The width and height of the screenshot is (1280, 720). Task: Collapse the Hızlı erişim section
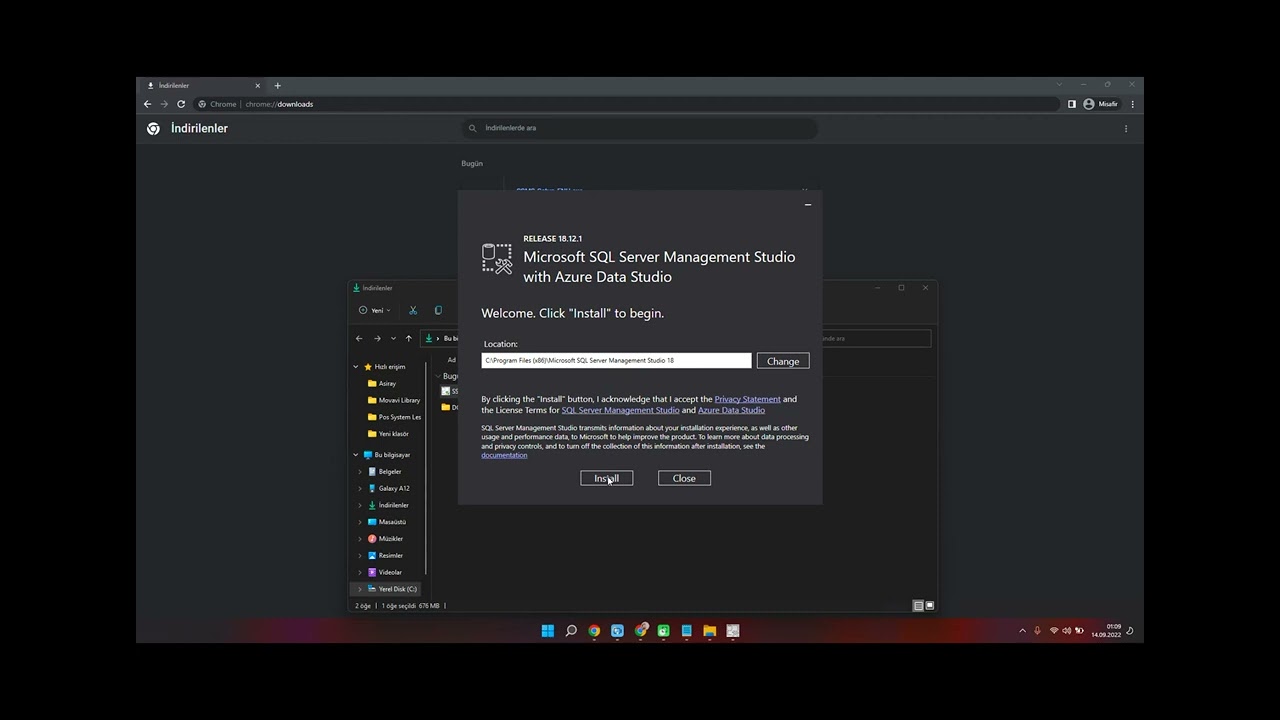pos(355,367)
